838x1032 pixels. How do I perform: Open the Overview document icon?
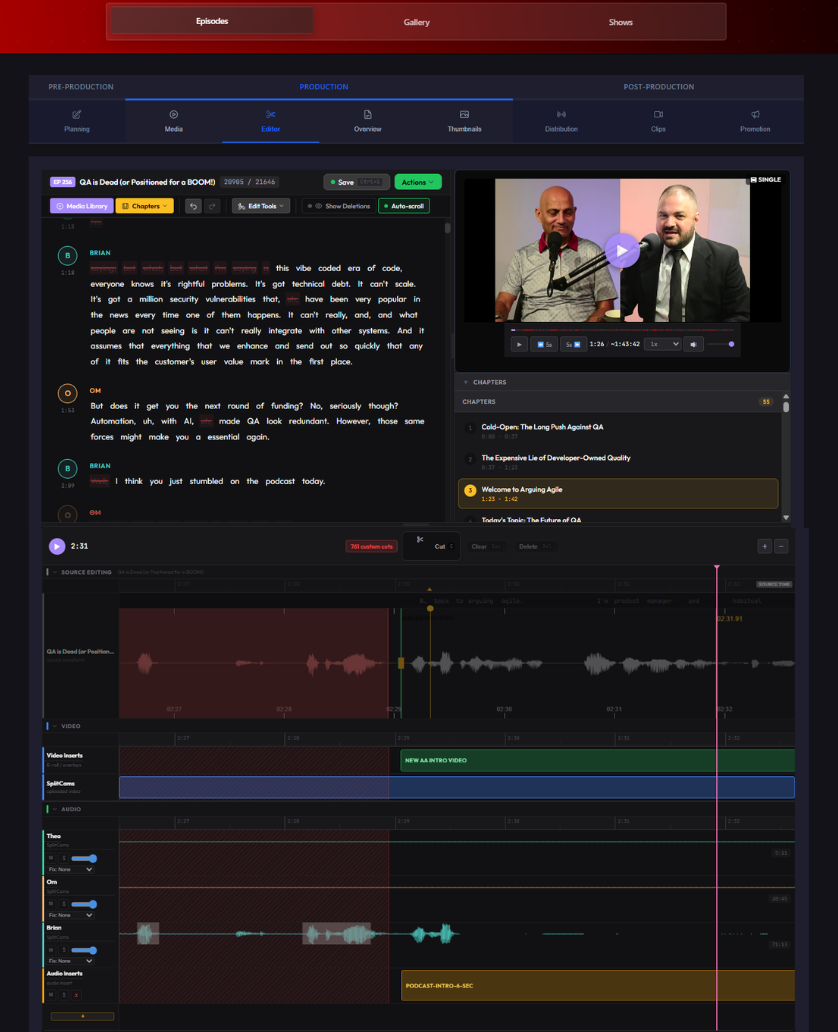pos(367,115)
